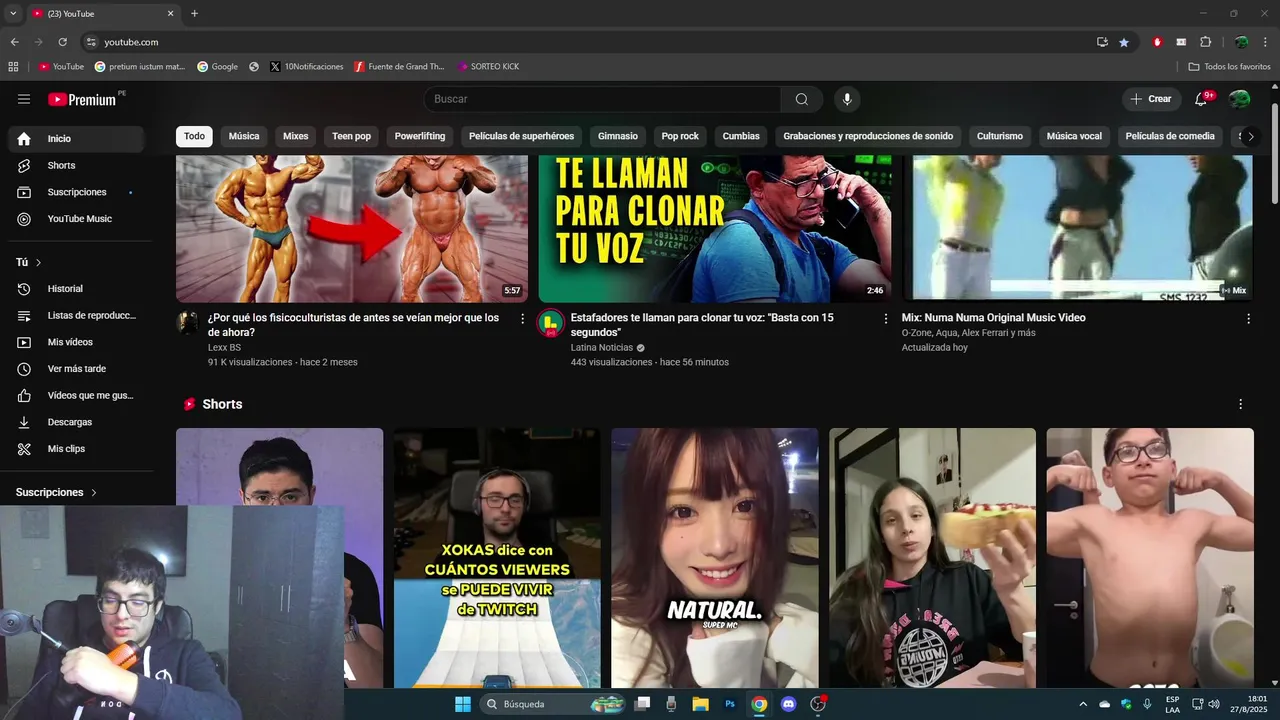Screen dimensions: 1280x720
Task: Select the Mixes filter chip
Action: [296, 136]
